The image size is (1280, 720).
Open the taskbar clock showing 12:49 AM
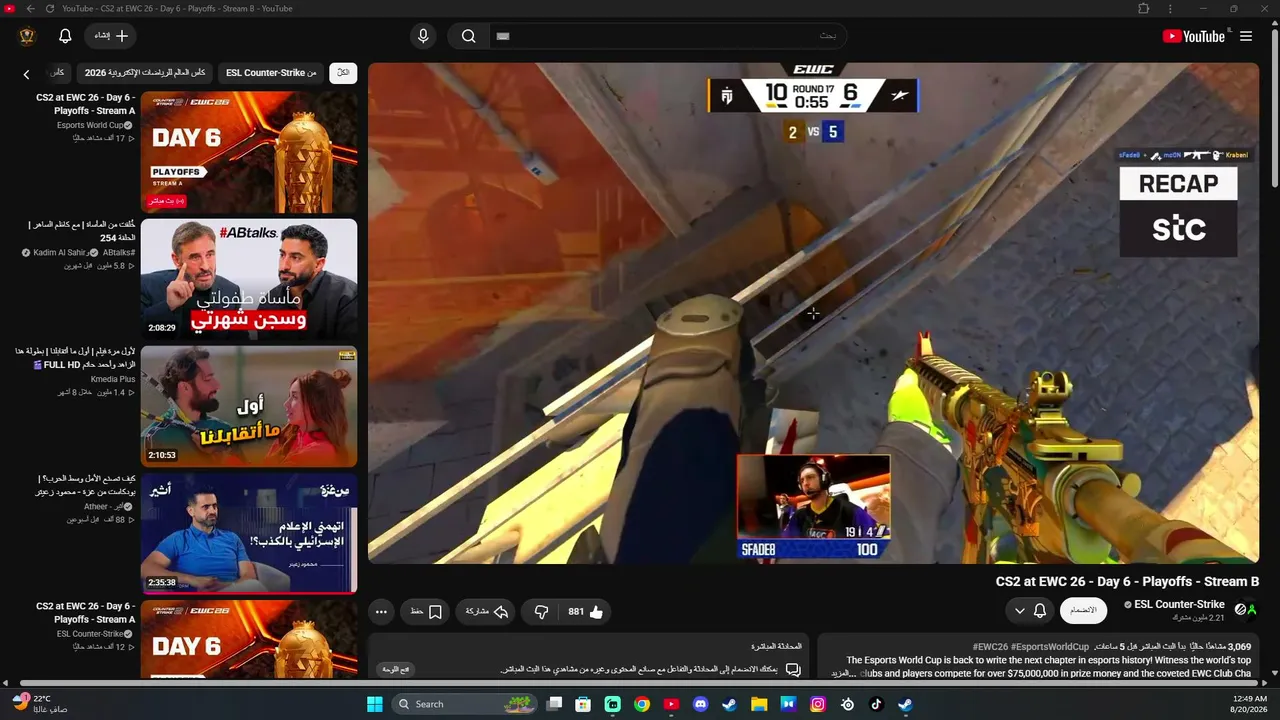(x=1250, y=704)
